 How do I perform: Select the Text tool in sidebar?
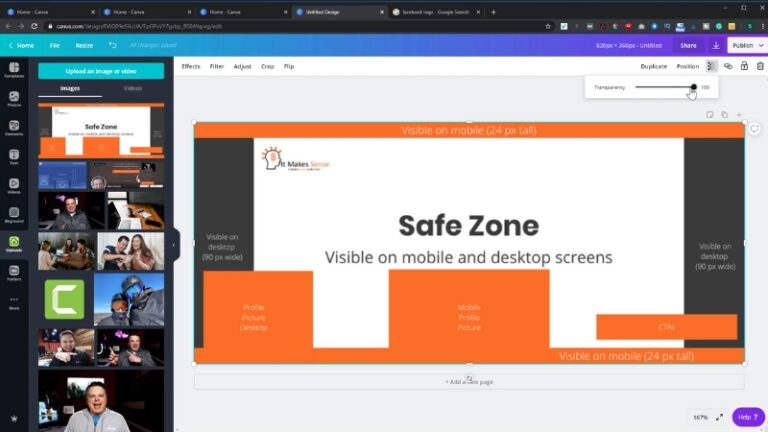[x=14, y=157]
